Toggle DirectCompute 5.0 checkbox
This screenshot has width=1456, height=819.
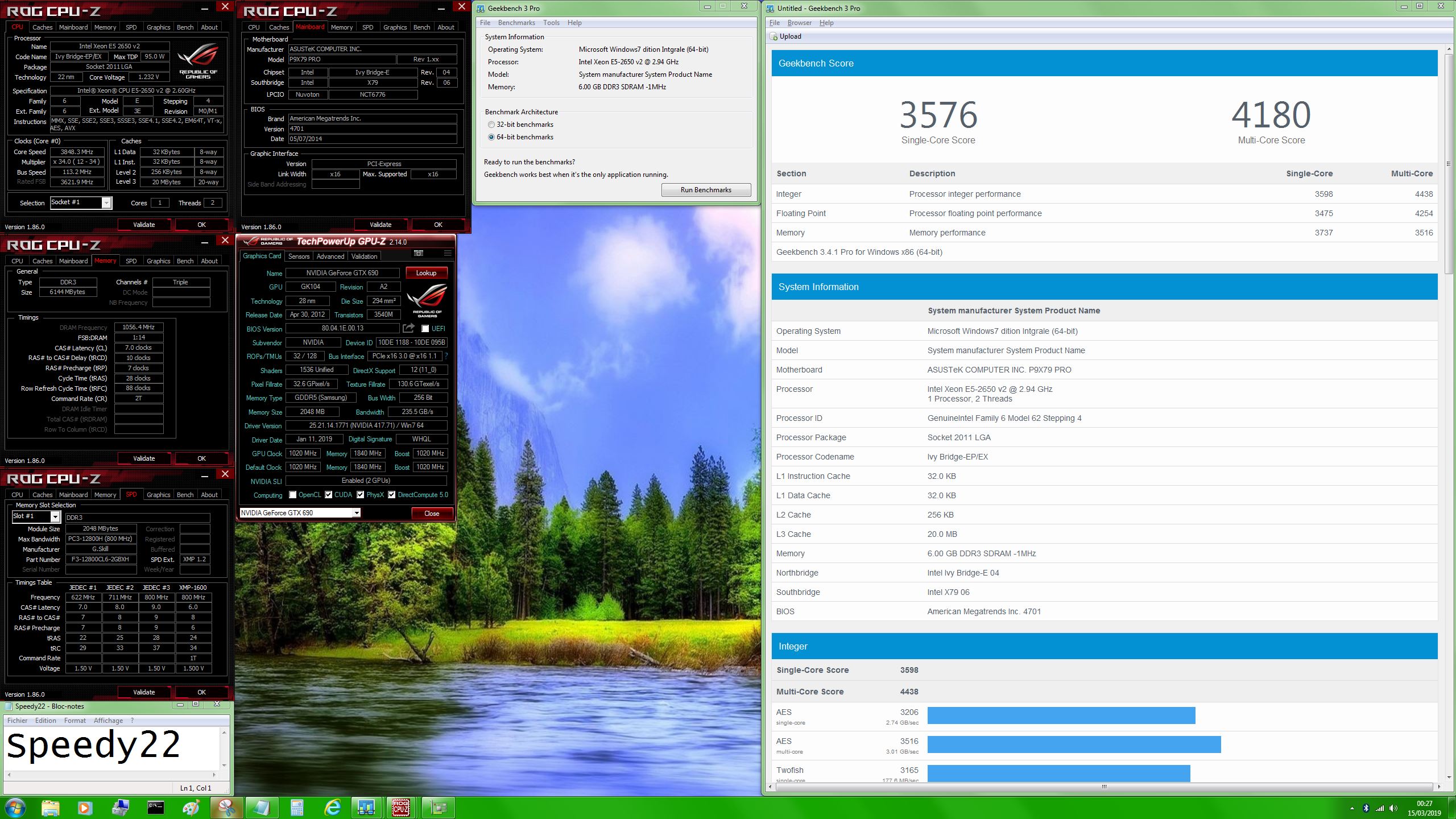[x=391, y=495]
